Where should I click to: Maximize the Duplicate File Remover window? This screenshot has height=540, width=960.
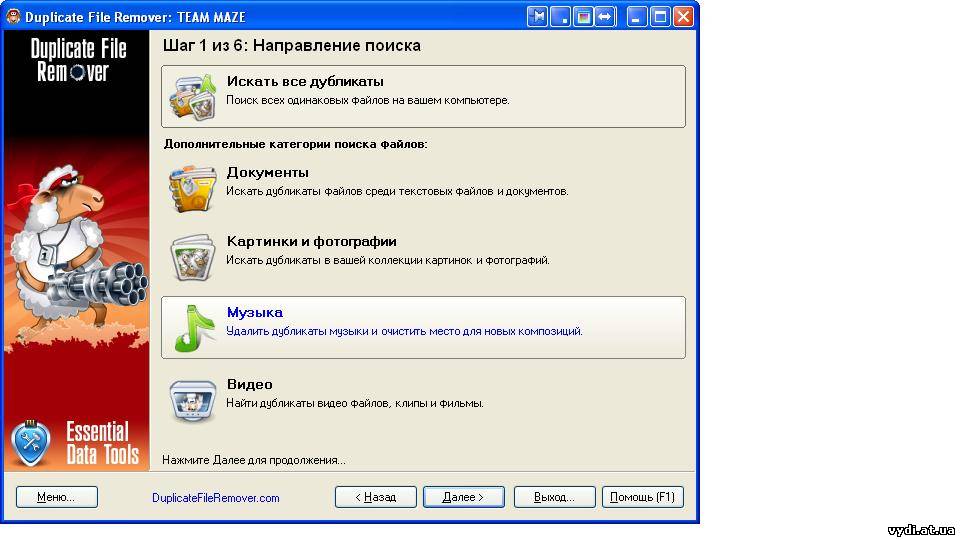coord(660,17)
